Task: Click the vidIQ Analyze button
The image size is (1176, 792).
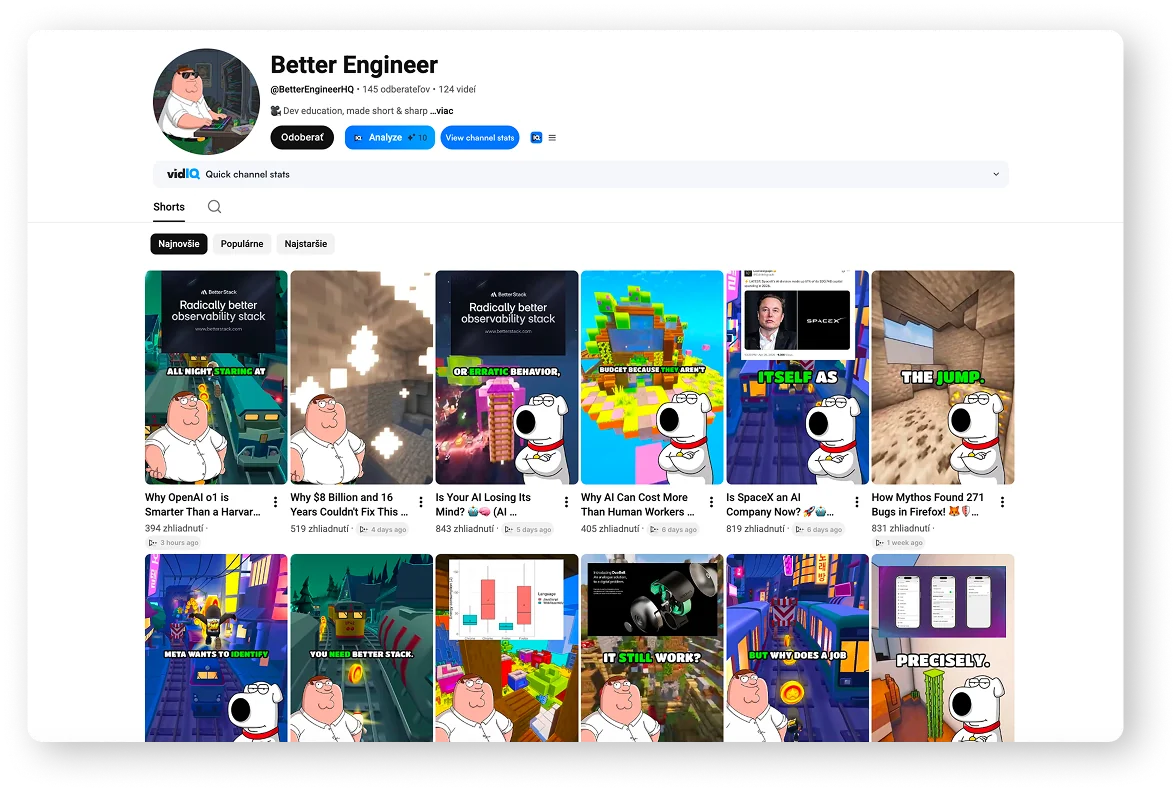Action: point(390,137)
